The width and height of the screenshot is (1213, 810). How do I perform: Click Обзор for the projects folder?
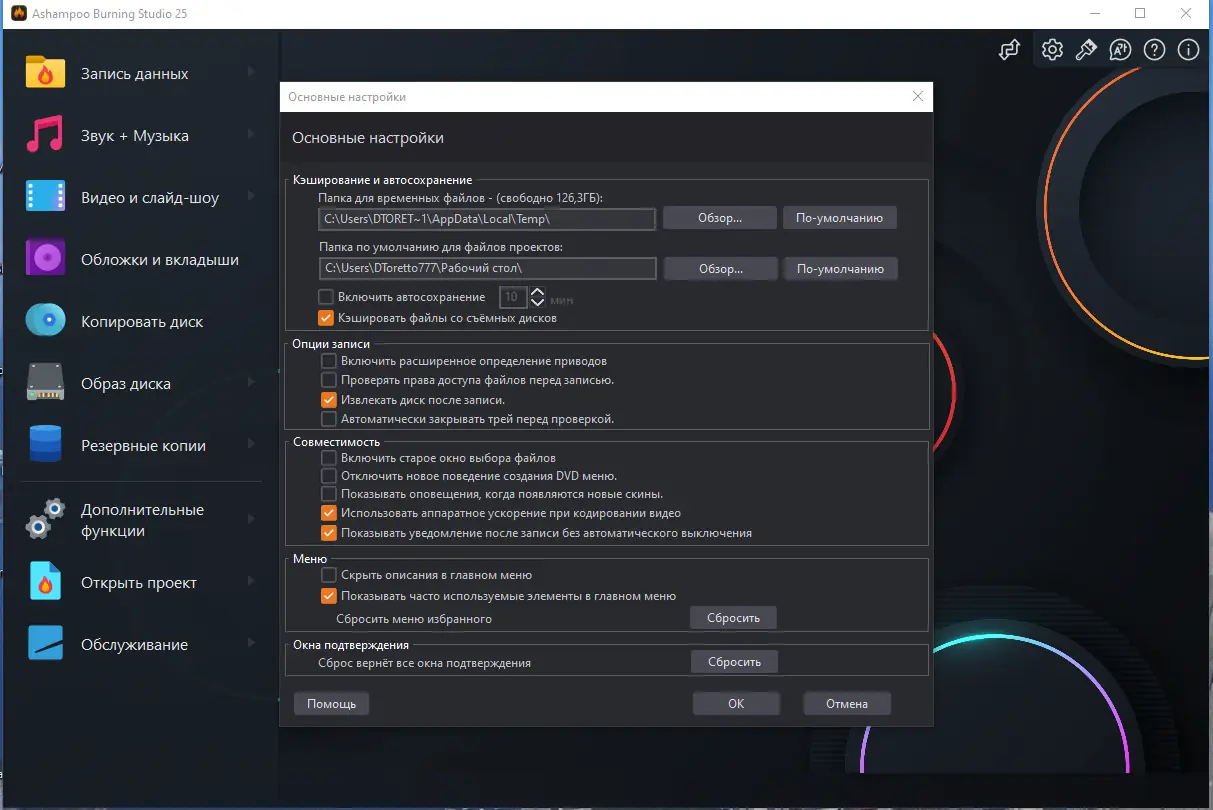(x=720, y=268)
